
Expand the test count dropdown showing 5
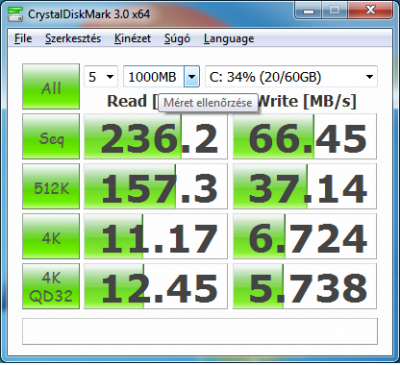(101, 77)
